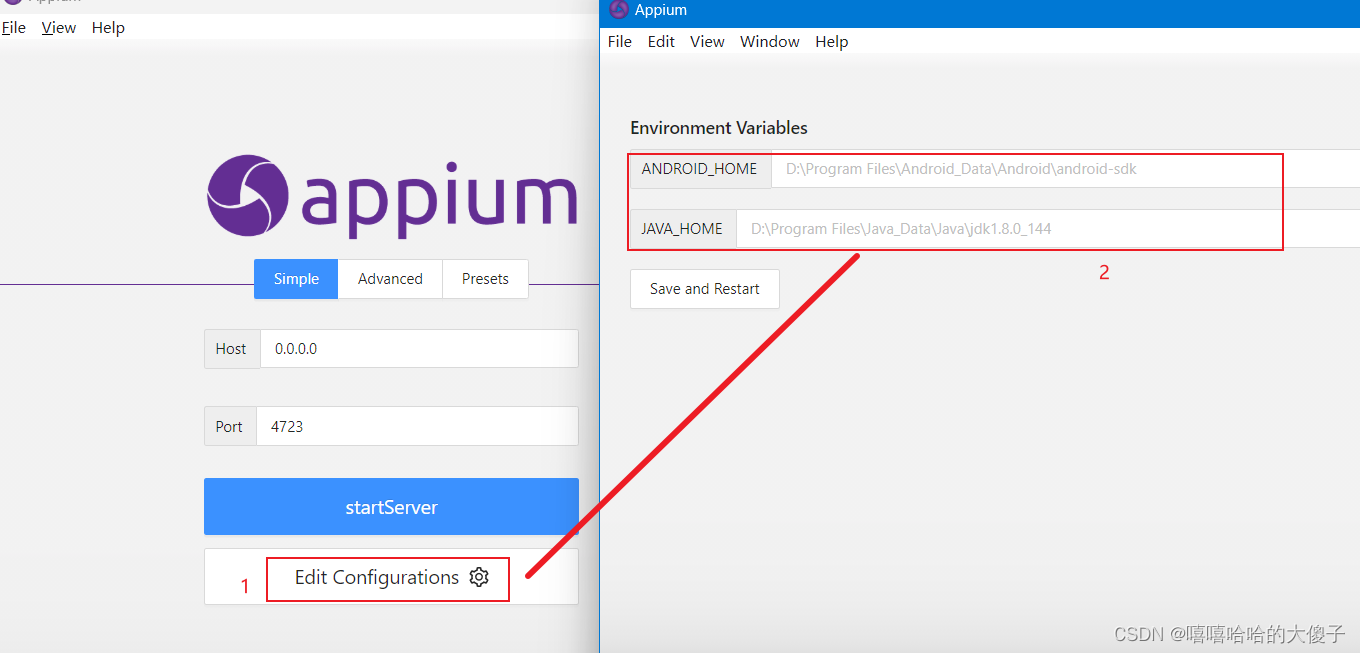1360x653 pixels.
Task: Open Help menu in front Appium window
Action: point(832,41)
